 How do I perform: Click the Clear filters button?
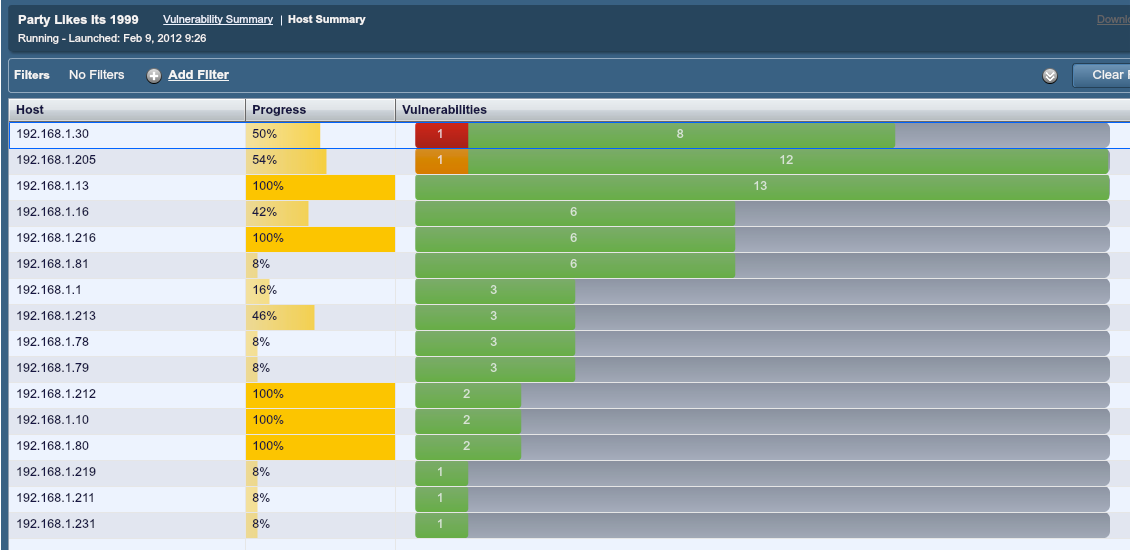[x=1102, y=75]
